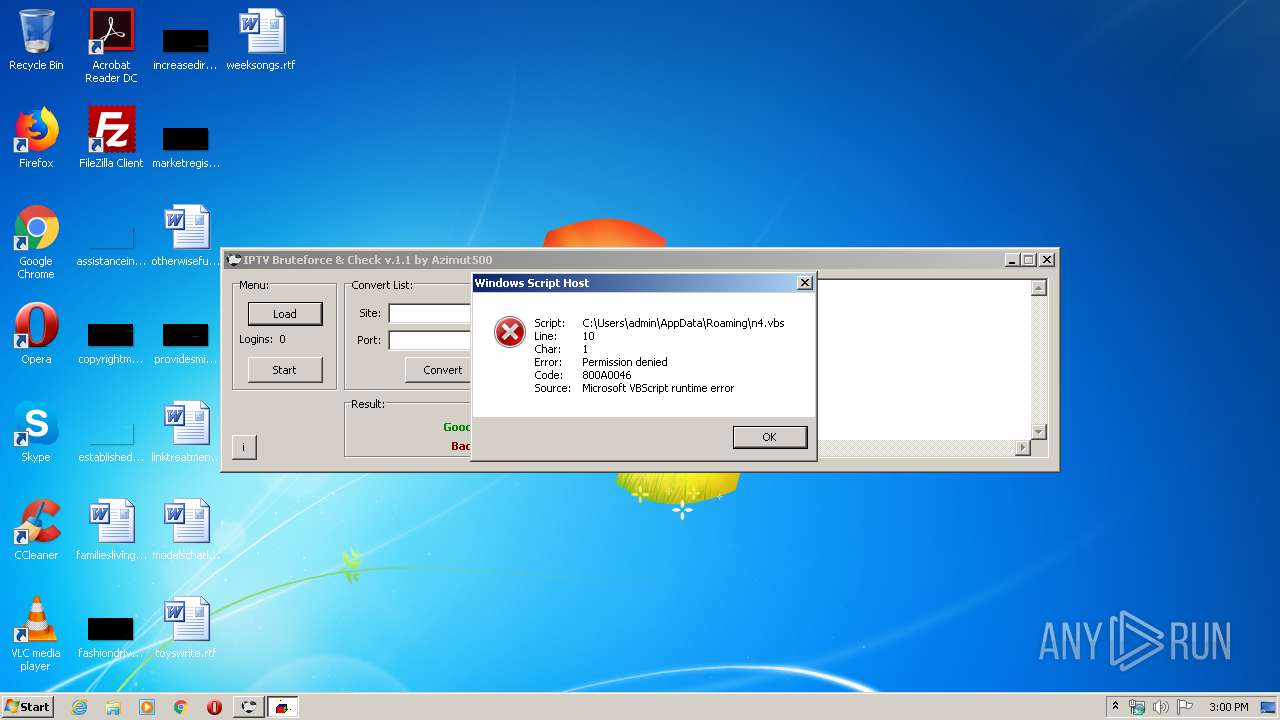The height and width of the screenshot is (720, 1280).
Task: Open the volume speaker tray icon
Action: (1160, 707)
